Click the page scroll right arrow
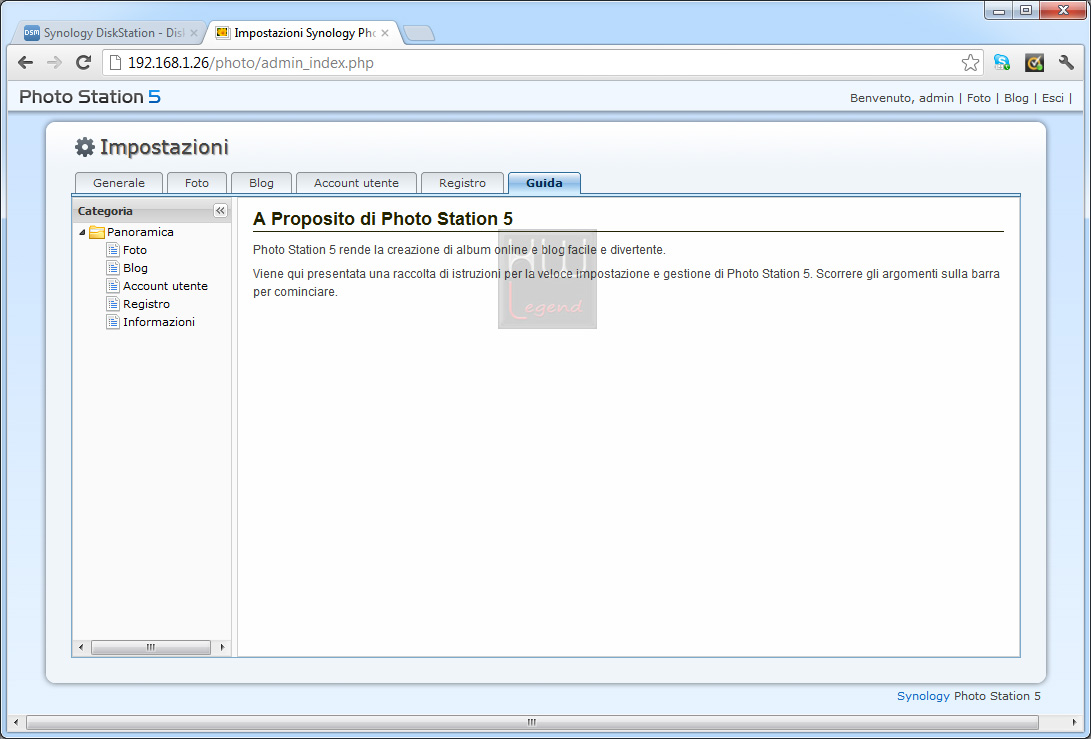 point(1074,722)
